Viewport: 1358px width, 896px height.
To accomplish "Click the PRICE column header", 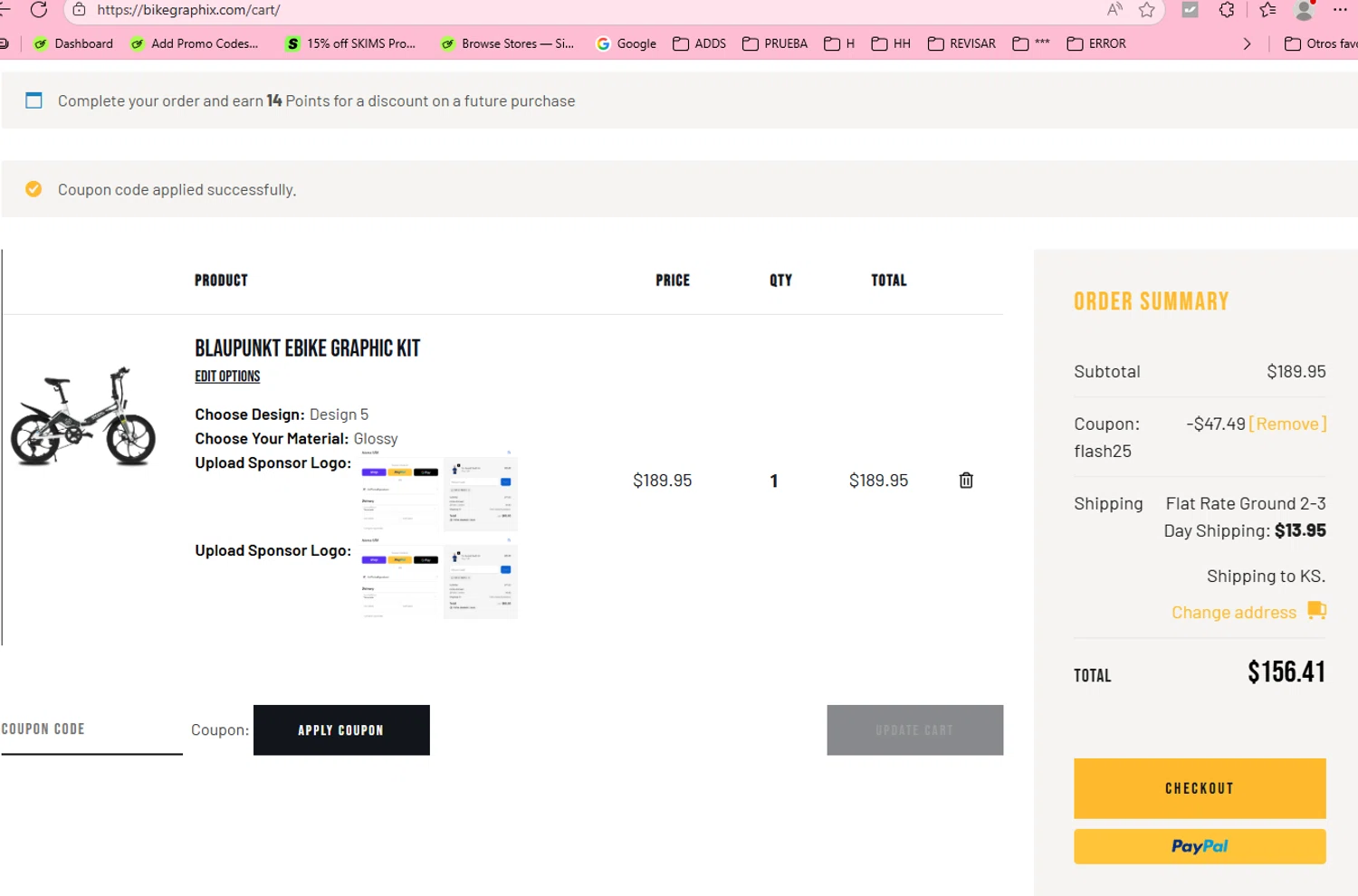I will tap(673, 281).
